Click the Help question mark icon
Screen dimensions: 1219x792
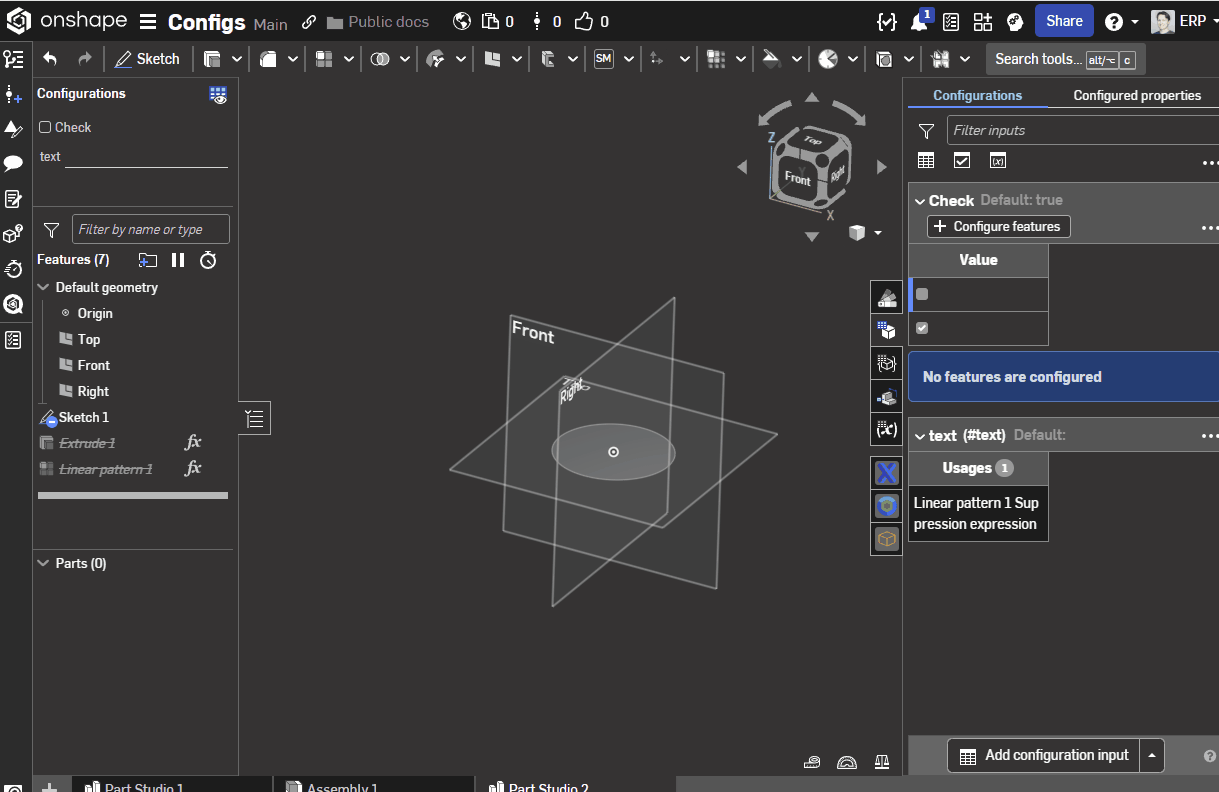click(1114, 22)
